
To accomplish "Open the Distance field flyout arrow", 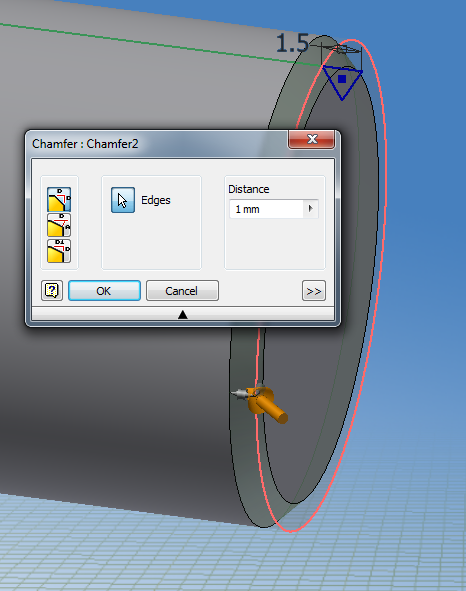I will (311, 208).
